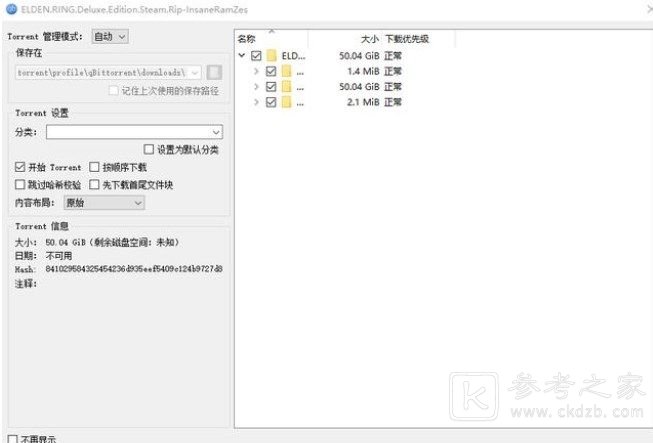The image size is (653, 443).
Task: Click 正常 priority of the 2.1 MiB row
Action: point(393,102)
